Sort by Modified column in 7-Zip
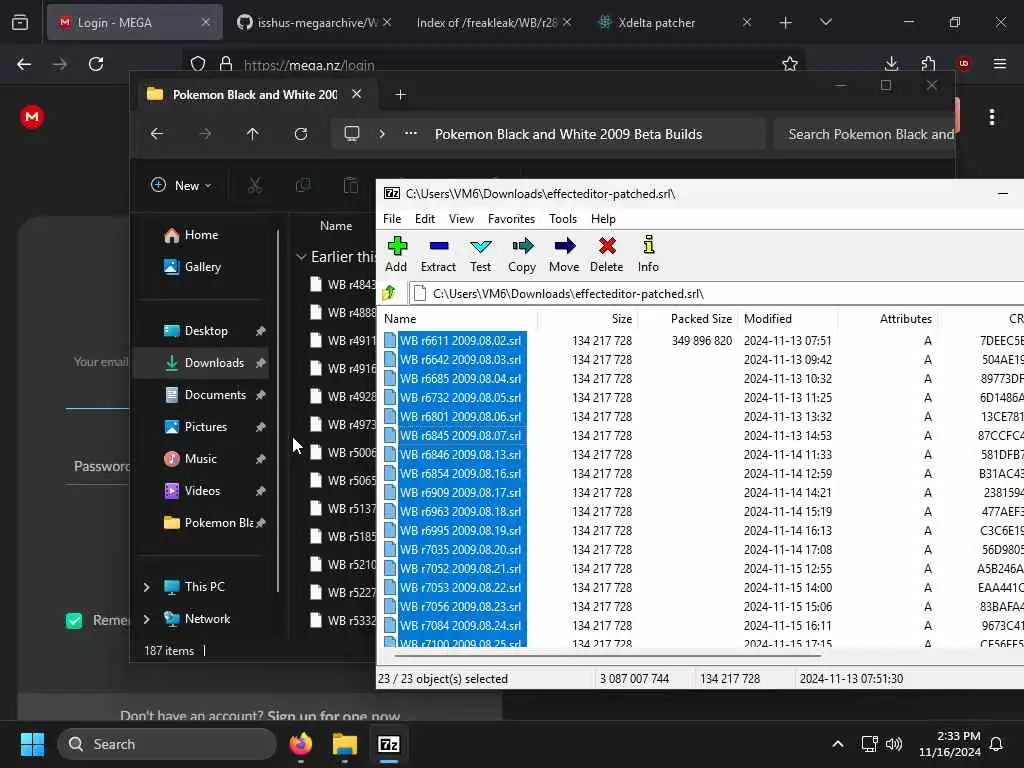 [788, 319]
